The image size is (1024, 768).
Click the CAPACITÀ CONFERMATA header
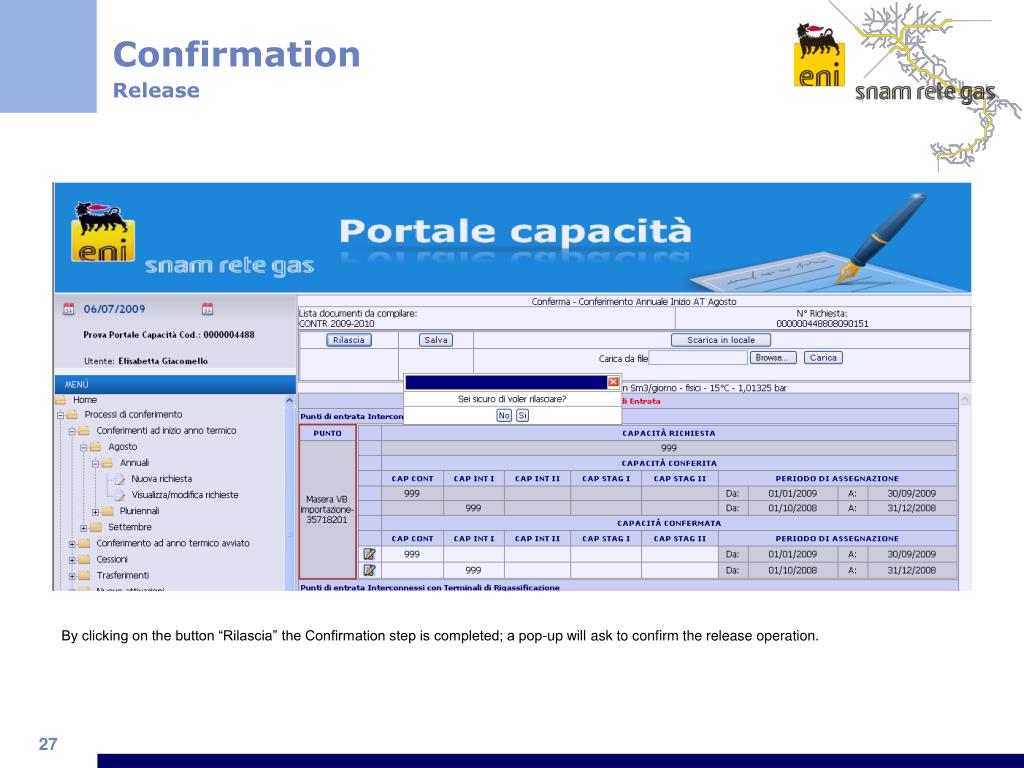[x=669, y=523]
